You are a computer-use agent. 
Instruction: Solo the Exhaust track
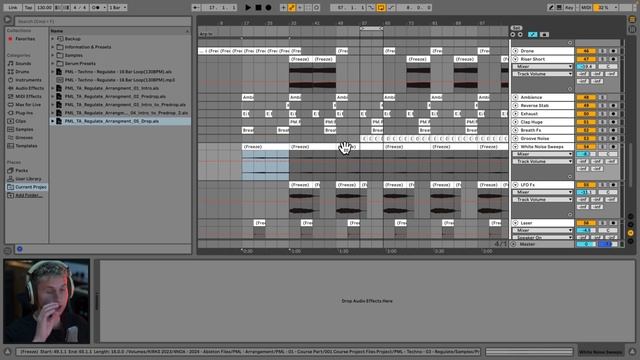[x=602, y=114]
